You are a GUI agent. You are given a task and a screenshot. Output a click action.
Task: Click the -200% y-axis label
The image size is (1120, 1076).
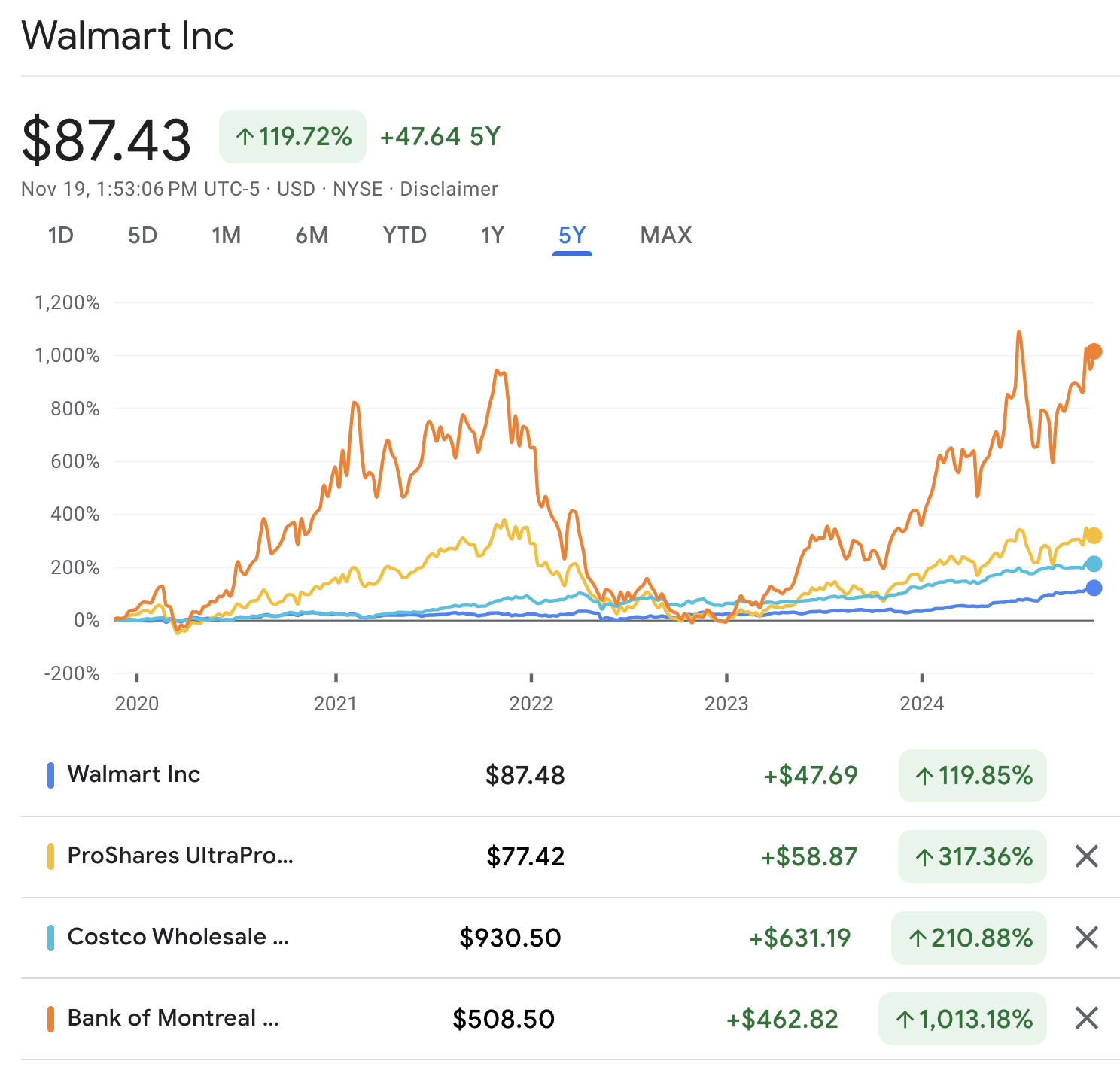tap(72, 673)
